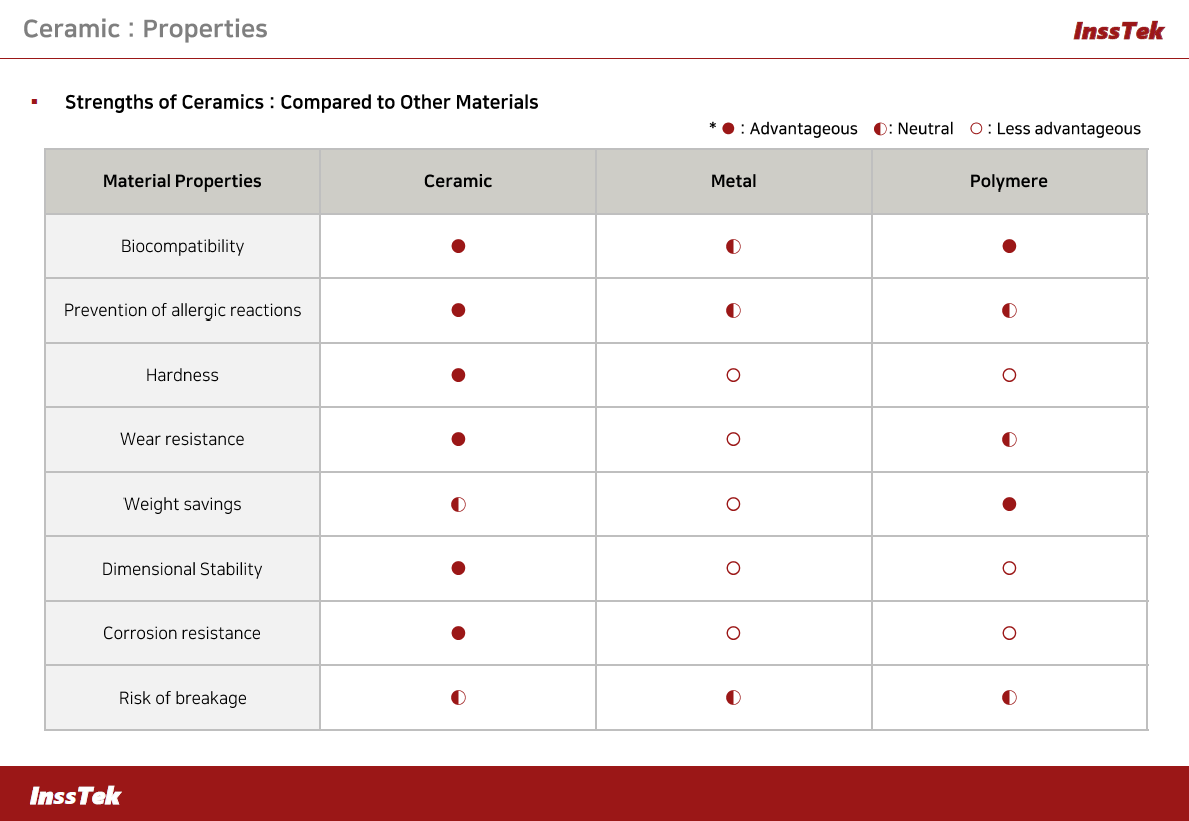Click the Dimensional Stability row label

coord(182,569)
